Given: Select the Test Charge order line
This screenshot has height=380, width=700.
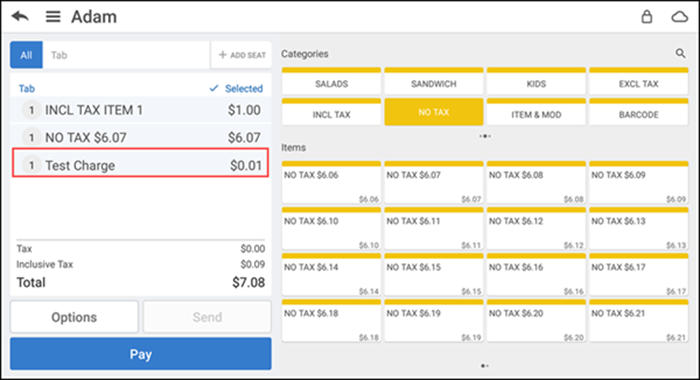Looking at the screenshot, I should click(141, 163).
